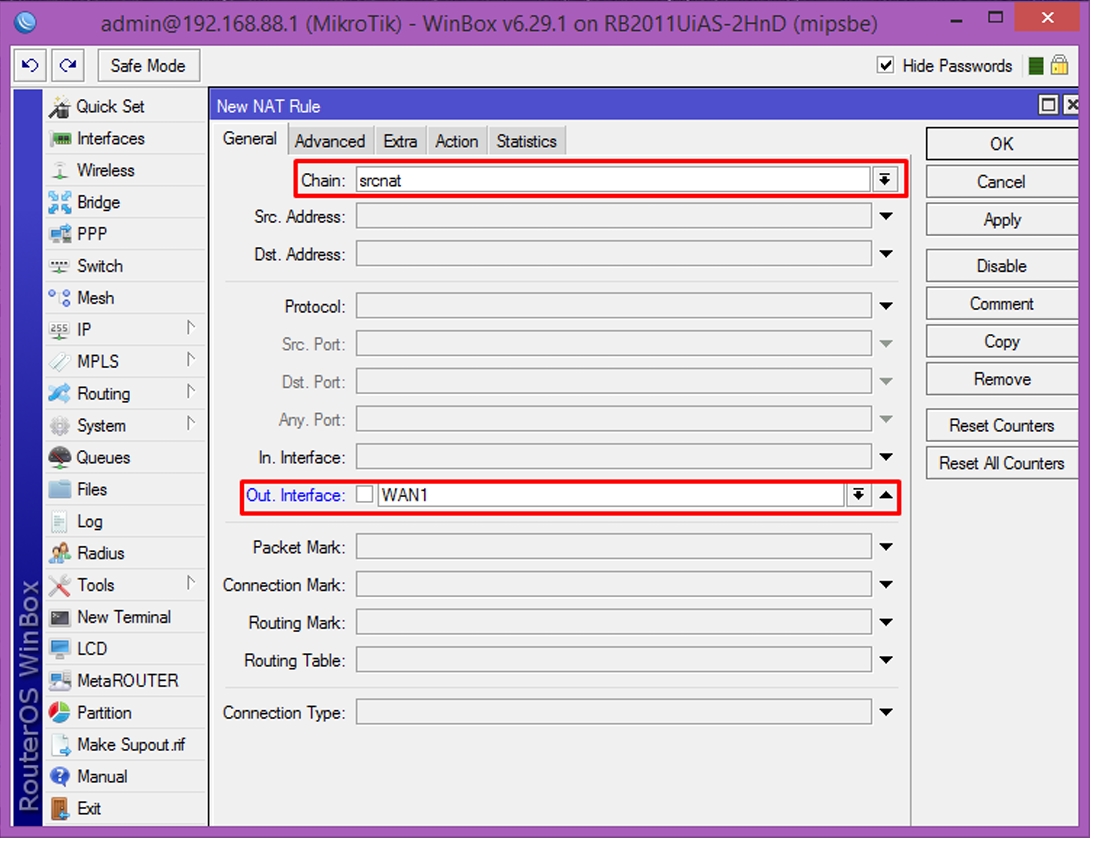The height and width of the screenshot is (844, 1096).
Task: Click the WAN1 Out. Interface input field
Action: pos(612,495)
